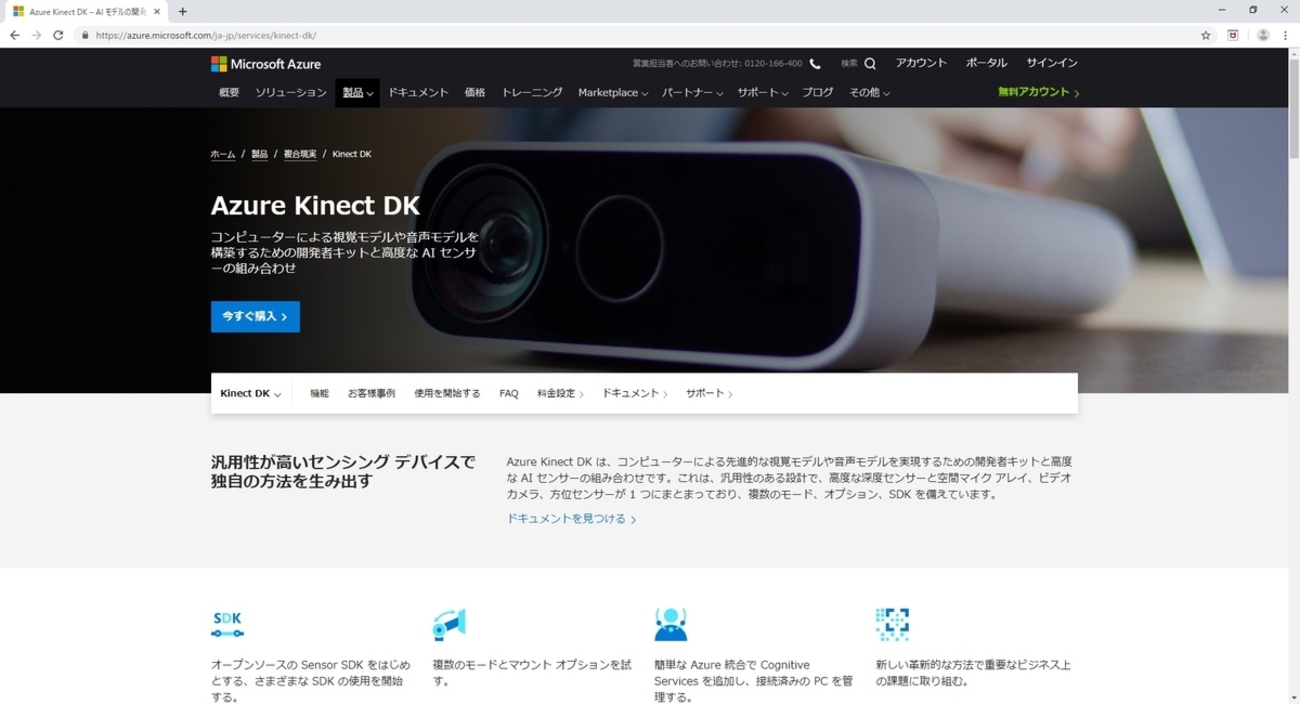Screen dimensions: 1300x704
Task: Open Chrome's three-dot menu
Action: pos(1286,35)
